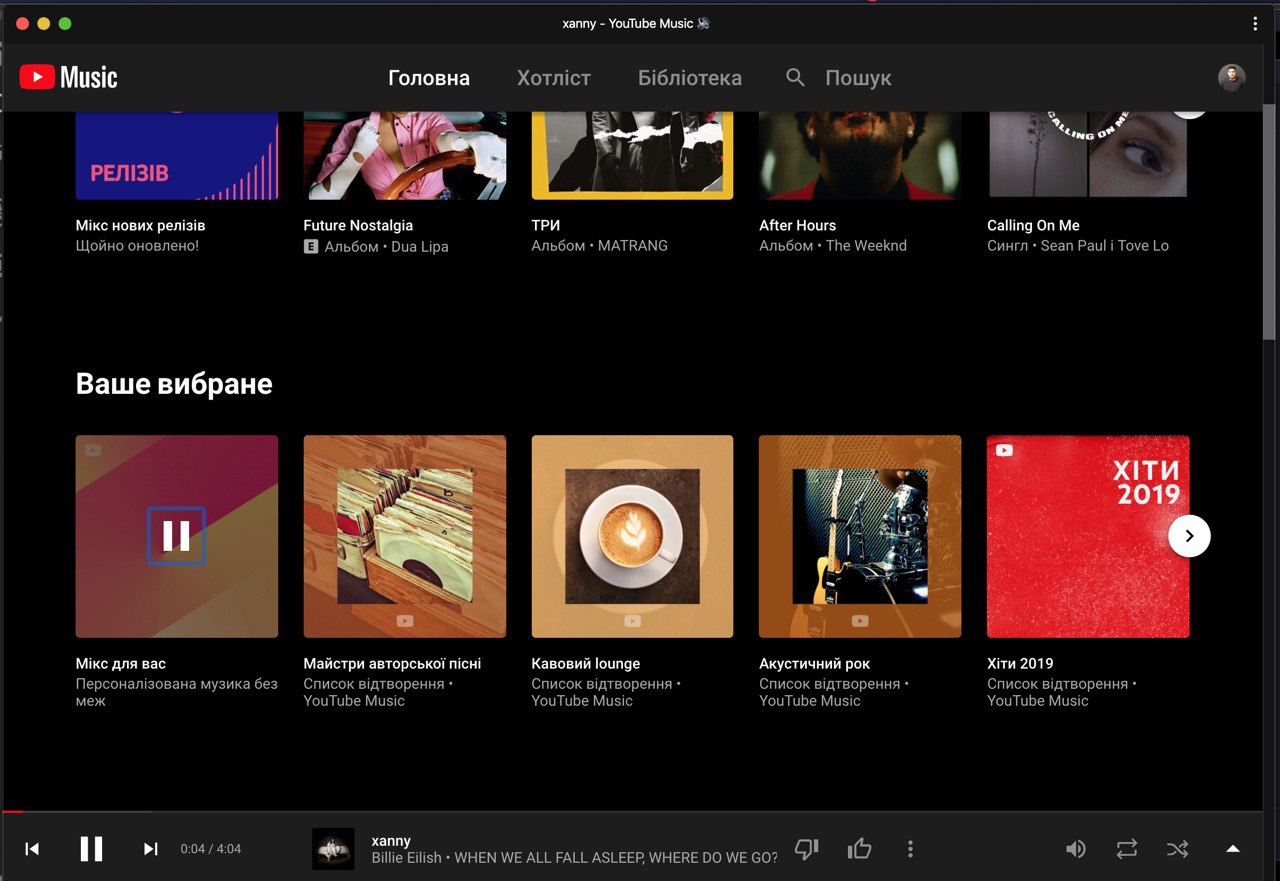The image size is (1280, 881).
Task: Skip to the next track
Action: [151, 849]
